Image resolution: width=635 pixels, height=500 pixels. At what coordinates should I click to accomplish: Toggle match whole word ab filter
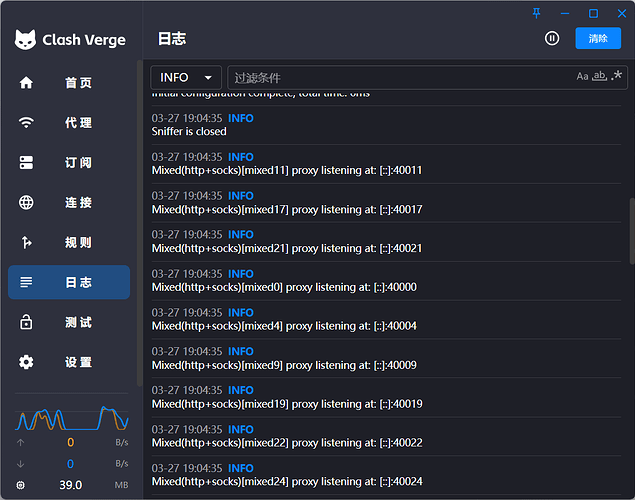(x=599, y=76)
